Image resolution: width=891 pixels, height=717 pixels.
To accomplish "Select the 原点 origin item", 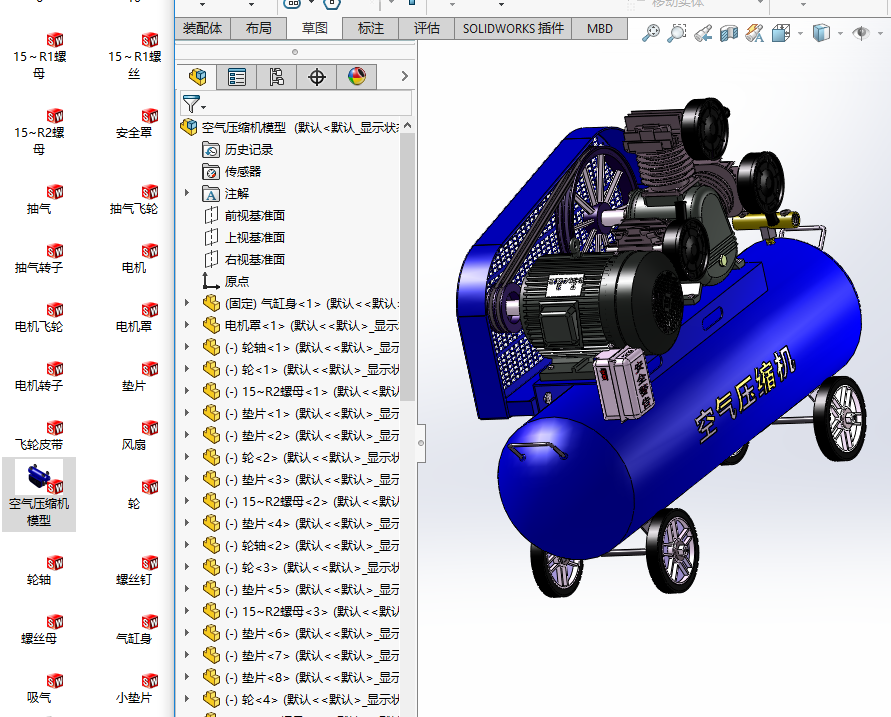I will (x=237, y=281).
